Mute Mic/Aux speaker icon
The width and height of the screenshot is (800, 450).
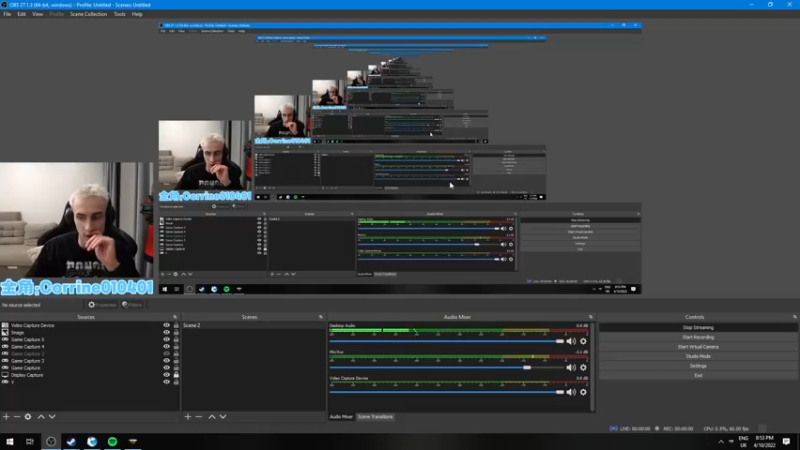tap(571, 367)
